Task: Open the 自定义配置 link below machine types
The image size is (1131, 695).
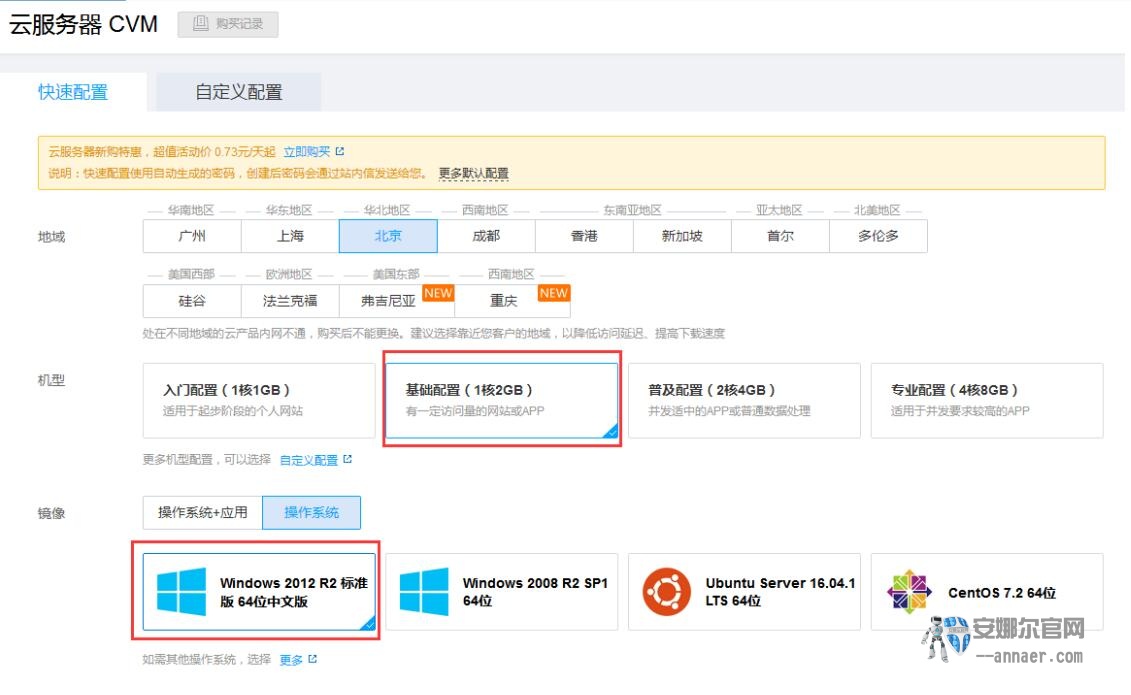Action: [x=309, y=460]
